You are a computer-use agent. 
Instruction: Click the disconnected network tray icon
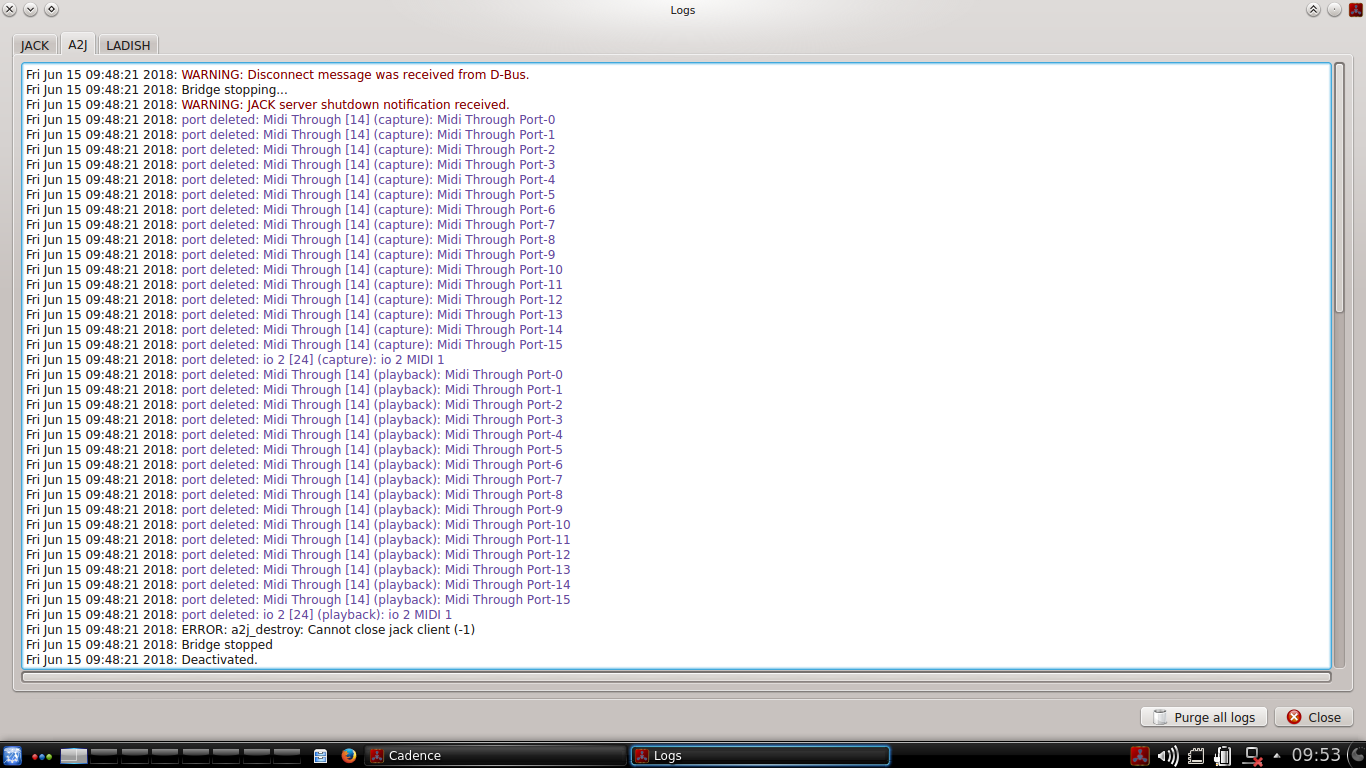pos(1253,756)
